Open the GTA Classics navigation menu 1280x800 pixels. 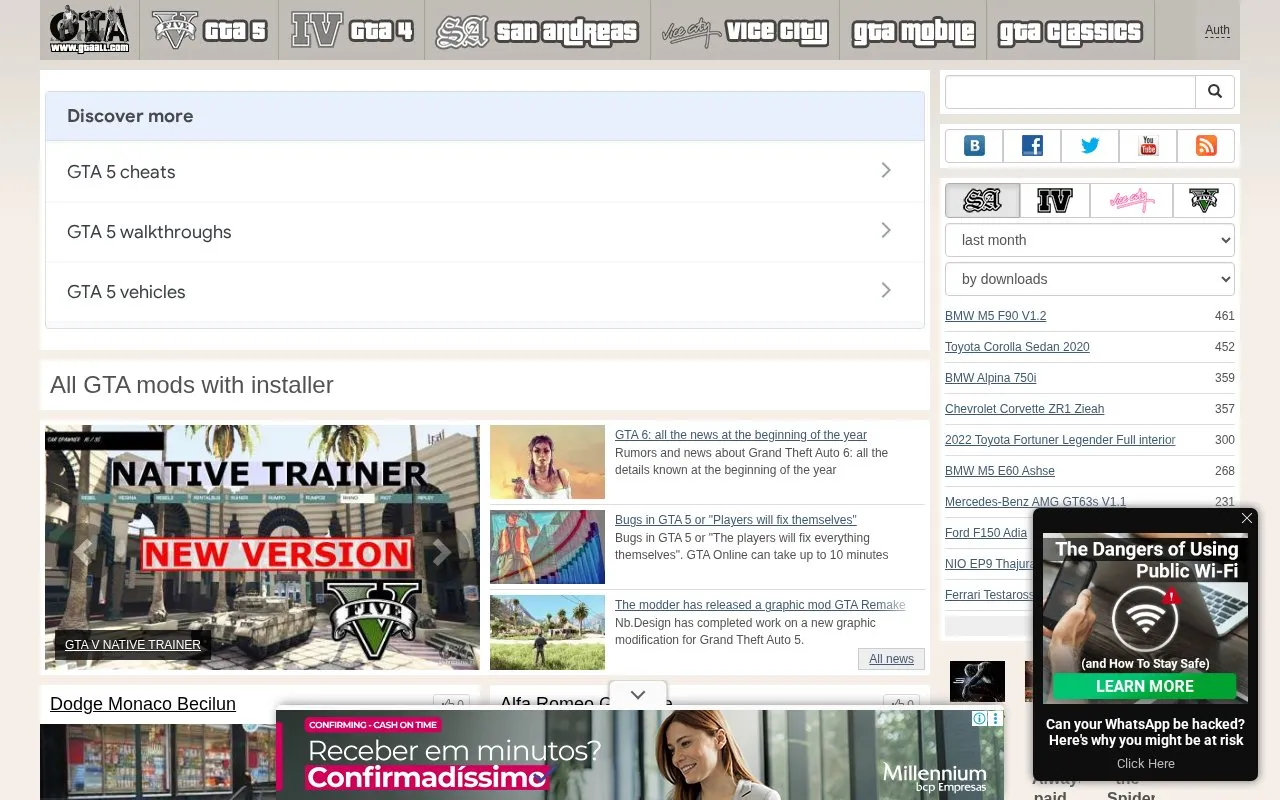coord(1070,30)
